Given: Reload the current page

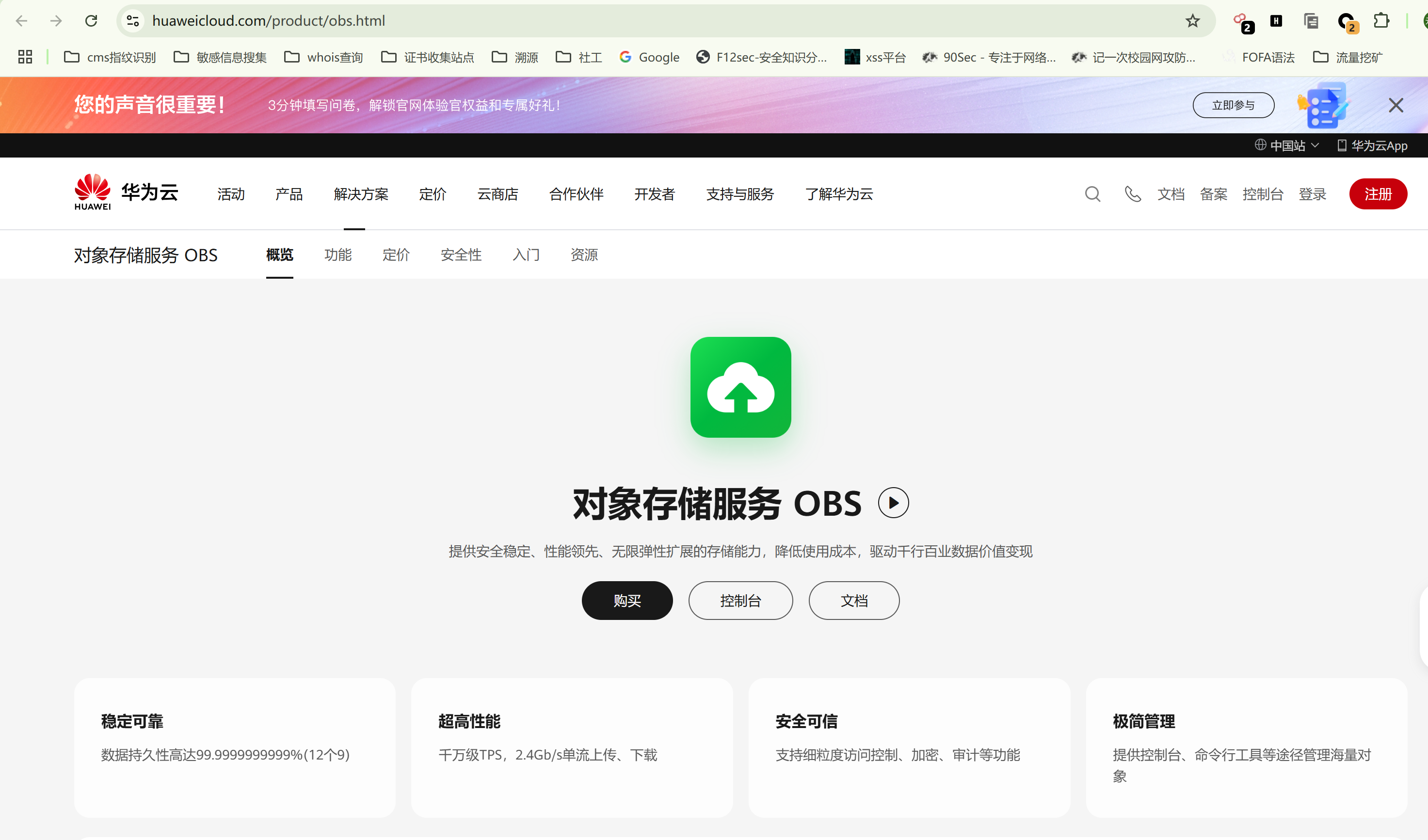Looking at the screenshot, I should point(91,21).
